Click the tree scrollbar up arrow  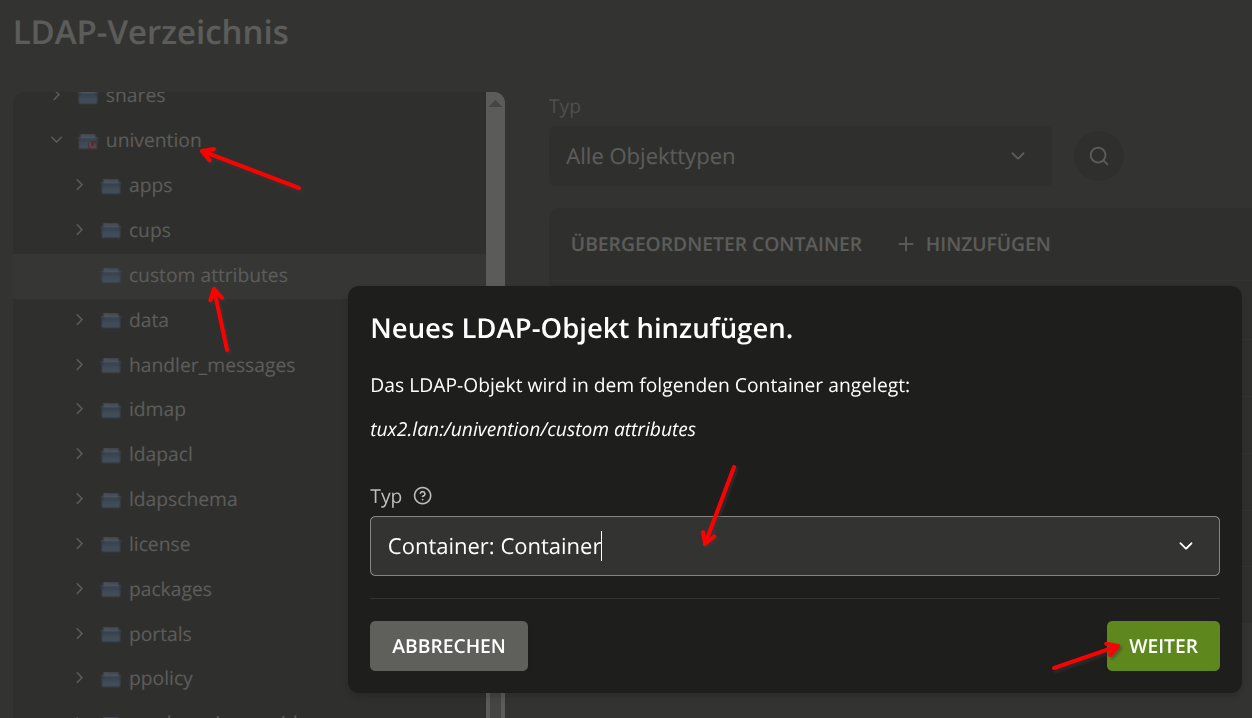click(x=494, y=102)
